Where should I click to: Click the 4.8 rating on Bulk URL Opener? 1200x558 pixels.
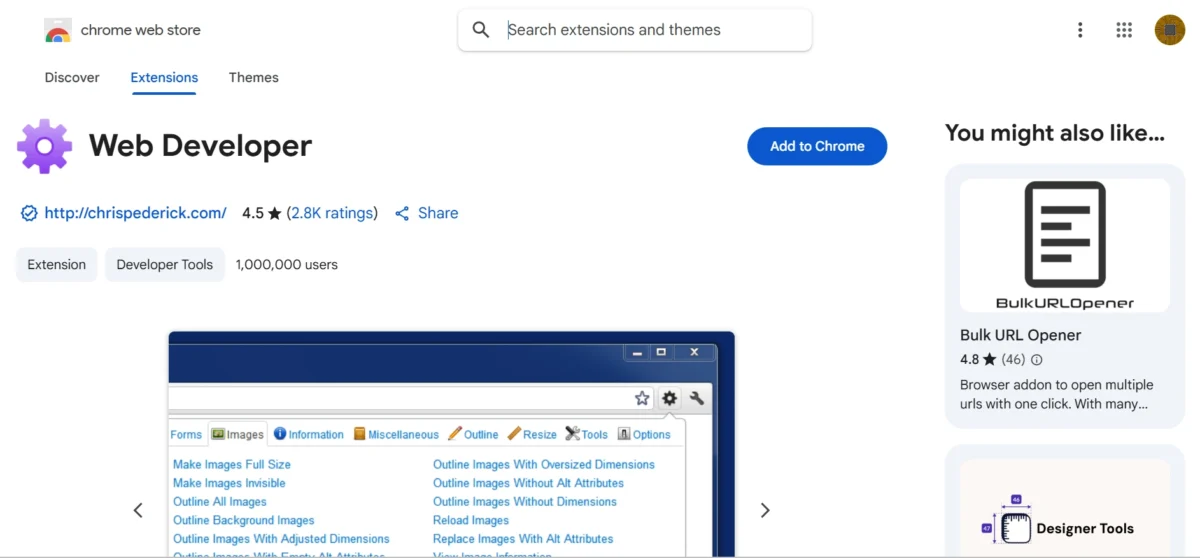point(970,360)
